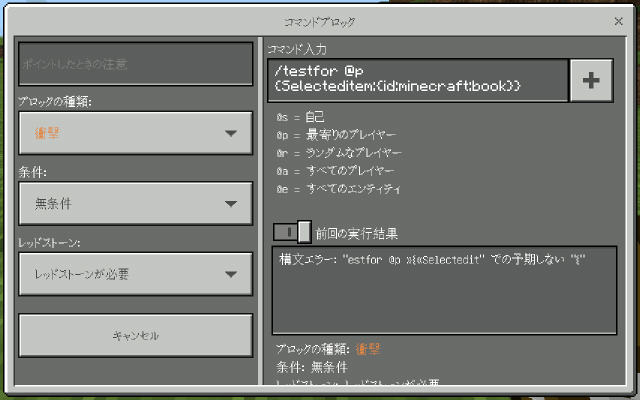Click the 条件: 無条件 summary line
Image resolution: width=640 pixels, height=400 pixels.
tap(312, 367)
